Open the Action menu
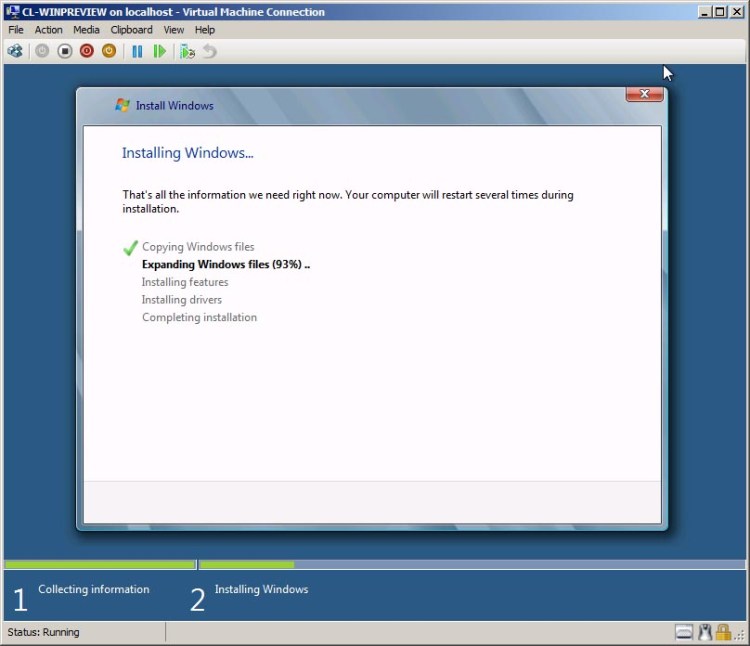Image resolution: width=750 pixels, height=646 pixels. pyautogui.click(x=48, y=30)
